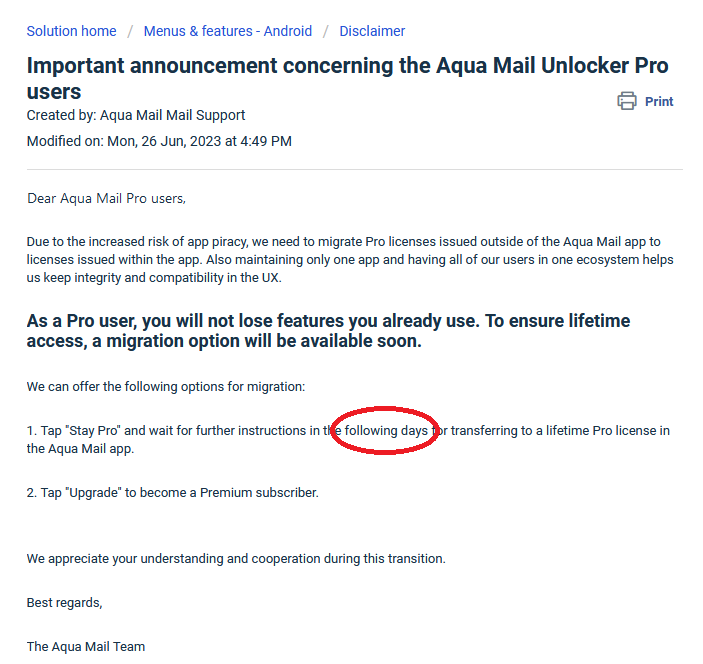Click the 'Created by: Aqua Mail Mail Support' line
703x664 pixels.
coord(136,115)
